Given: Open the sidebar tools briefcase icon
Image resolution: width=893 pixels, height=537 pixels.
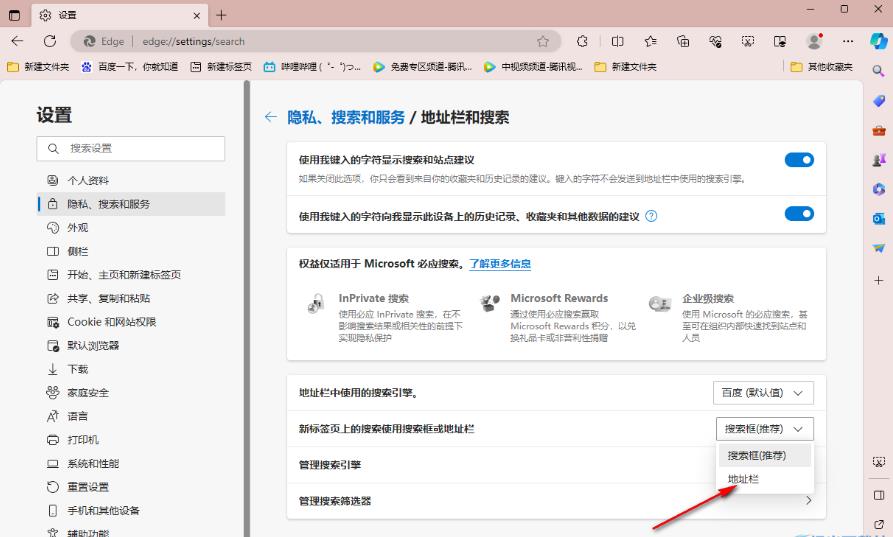Looking at the screenshot, I should point(879,130).
